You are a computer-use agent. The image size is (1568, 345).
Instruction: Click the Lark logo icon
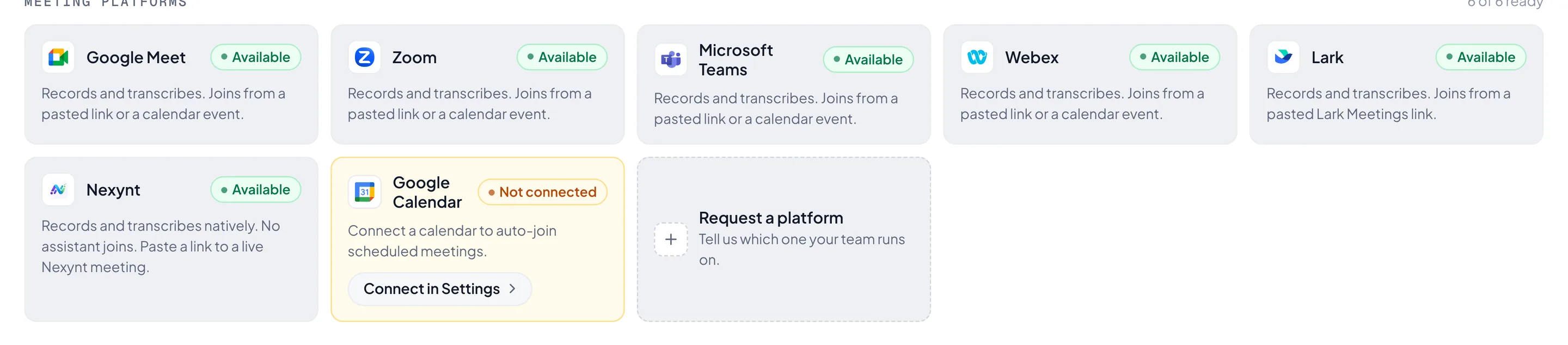pos(1283,57)
